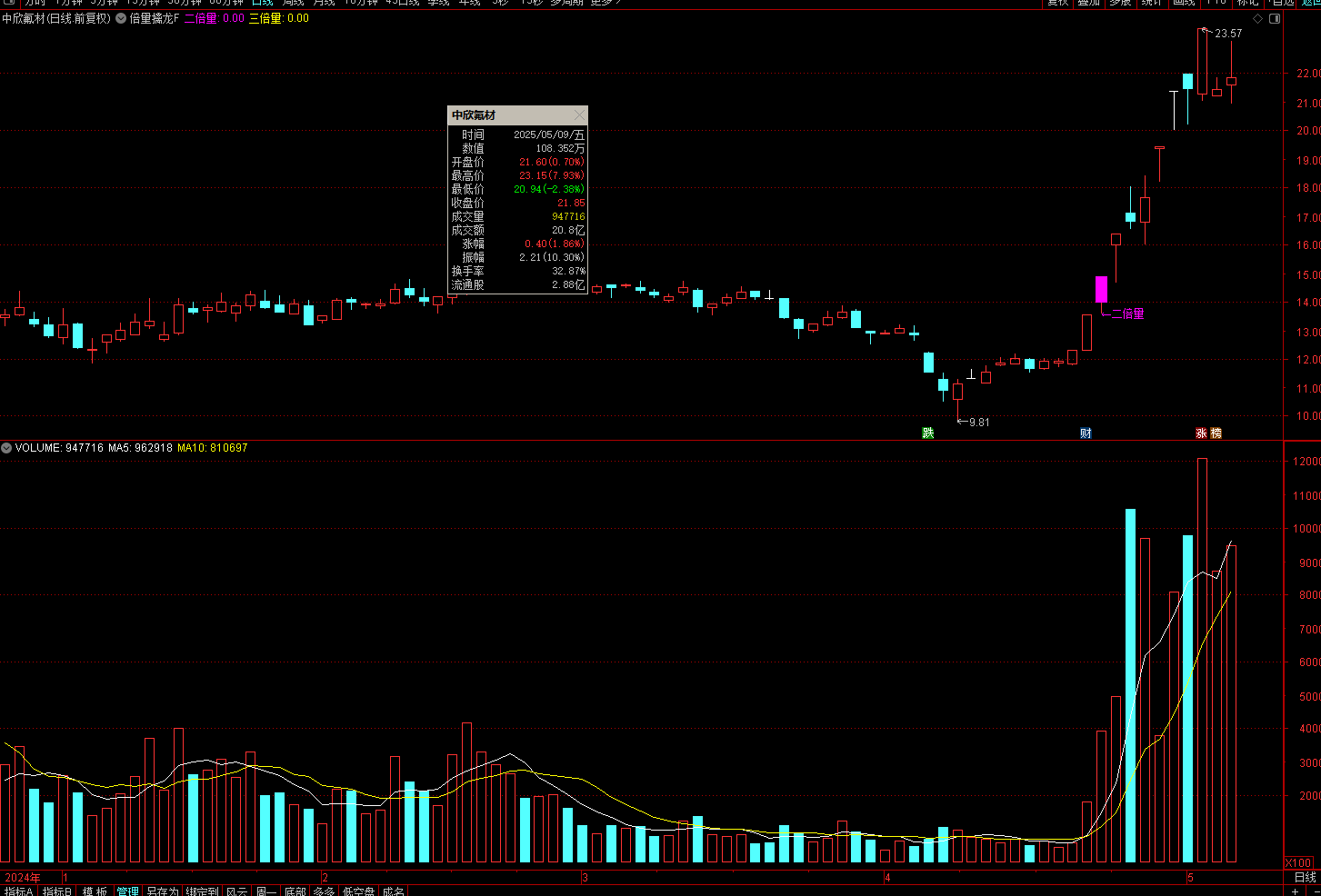Click the 换手率 value 32.87%
Viewport: 1321px width, 896px height.
click(568, 271)
